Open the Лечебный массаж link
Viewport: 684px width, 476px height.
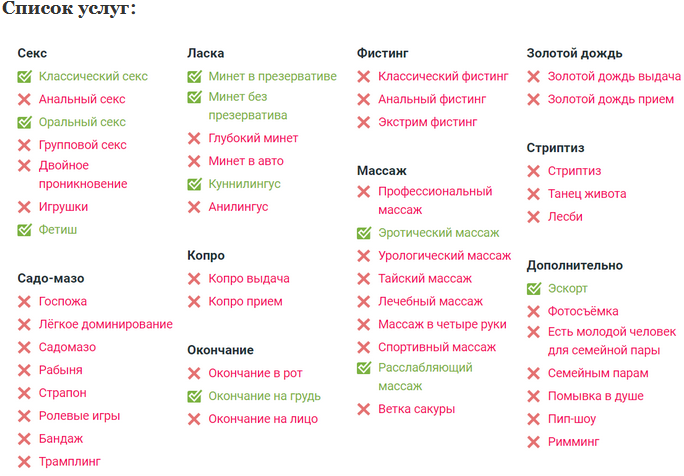click(x=430, y=301)
